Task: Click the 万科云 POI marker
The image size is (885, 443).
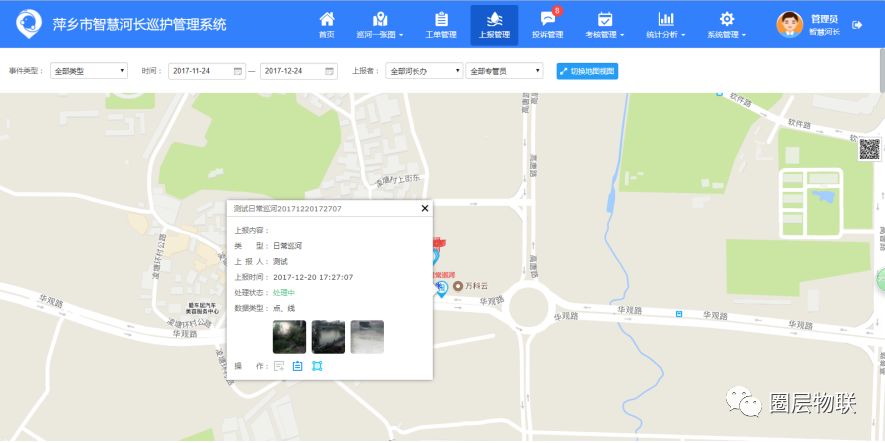Action: tap(458, 286)
